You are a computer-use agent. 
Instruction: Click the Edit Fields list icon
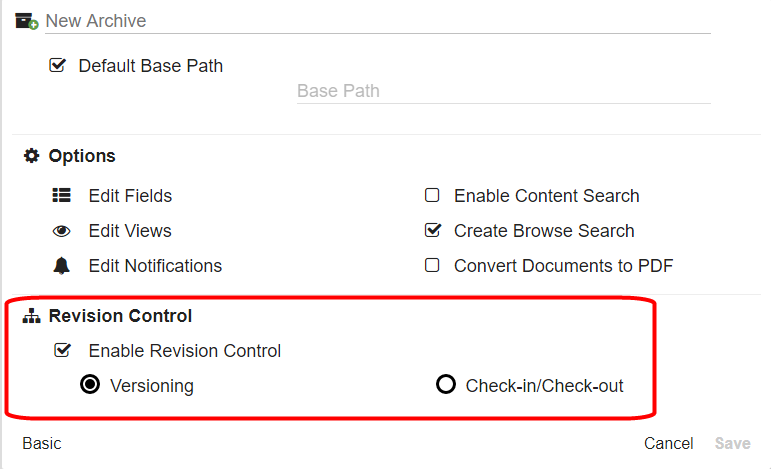[x=61, y=196]
